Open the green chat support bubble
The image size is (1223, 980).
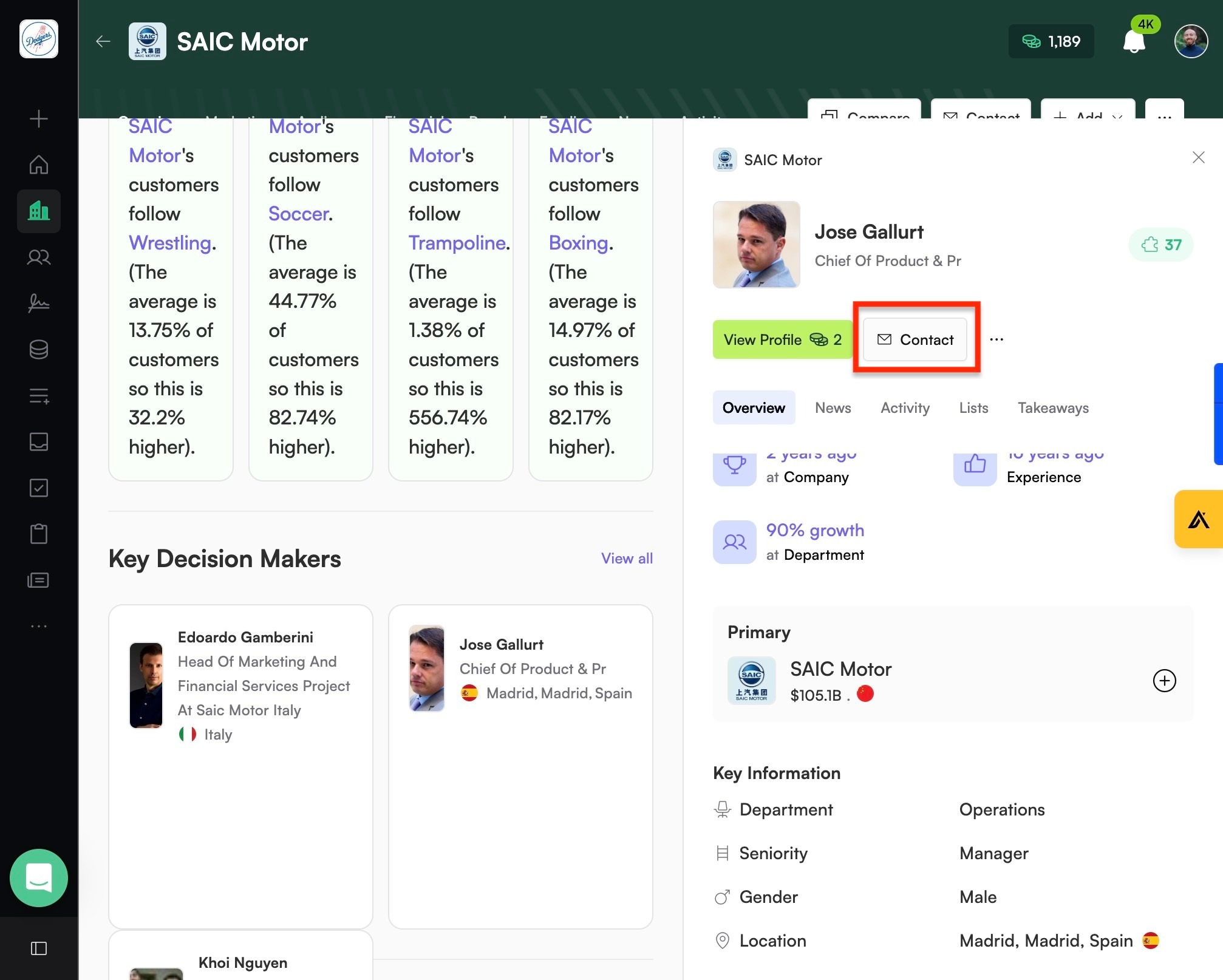pyautogui.click(x=39, y=877)
